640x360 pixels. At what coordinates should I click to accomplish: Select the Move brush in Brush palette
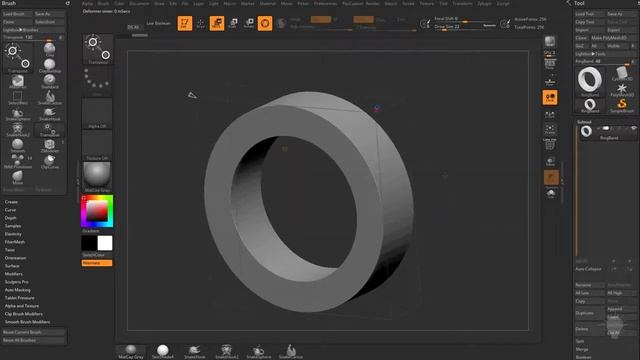pos(18,178)
